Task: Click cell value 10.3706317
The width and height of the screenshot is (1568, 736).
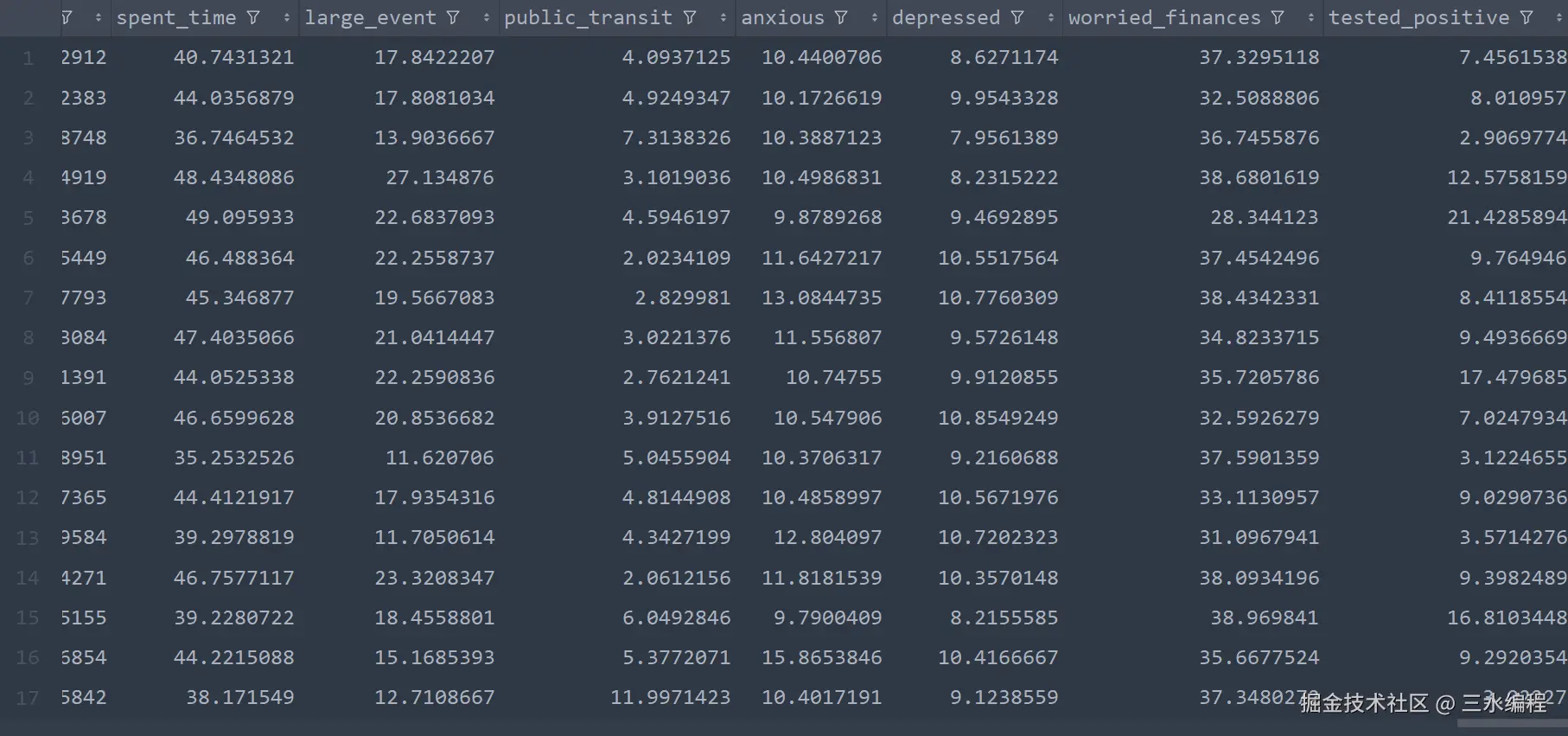Action: click(821, 458)
